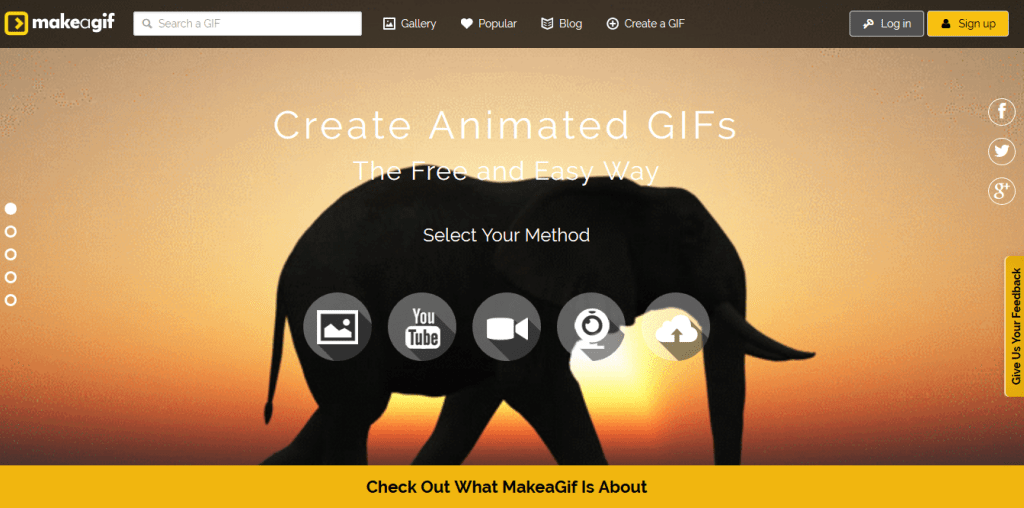Open the Facebook share icon

click(1001, 112)
